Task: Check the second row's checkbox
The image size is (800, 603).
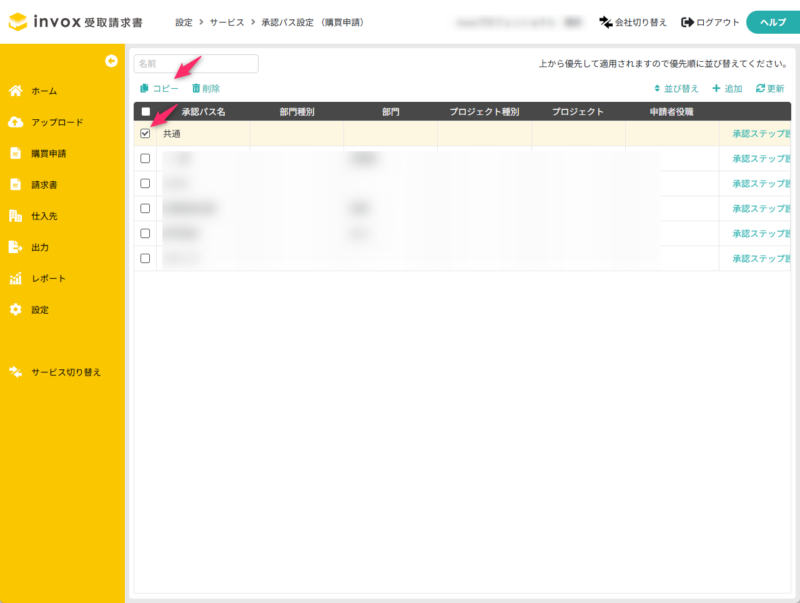Action: tap(146, 158)
